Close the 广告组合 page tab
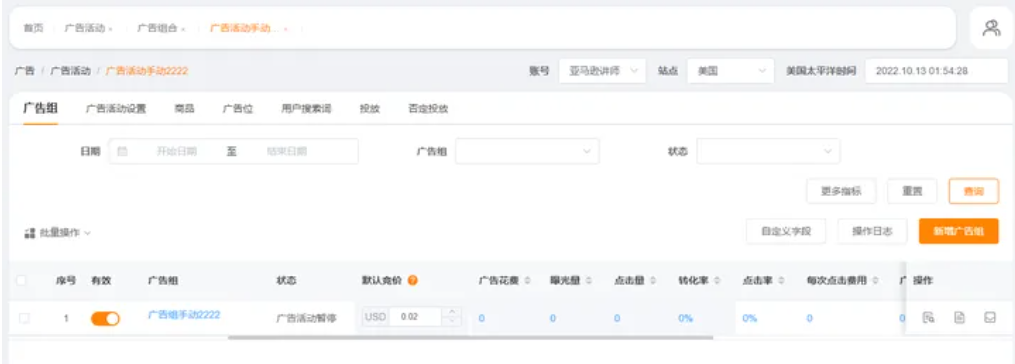Image resolution: width=1015 pixels, height=364 pixels. pos(183,29)
